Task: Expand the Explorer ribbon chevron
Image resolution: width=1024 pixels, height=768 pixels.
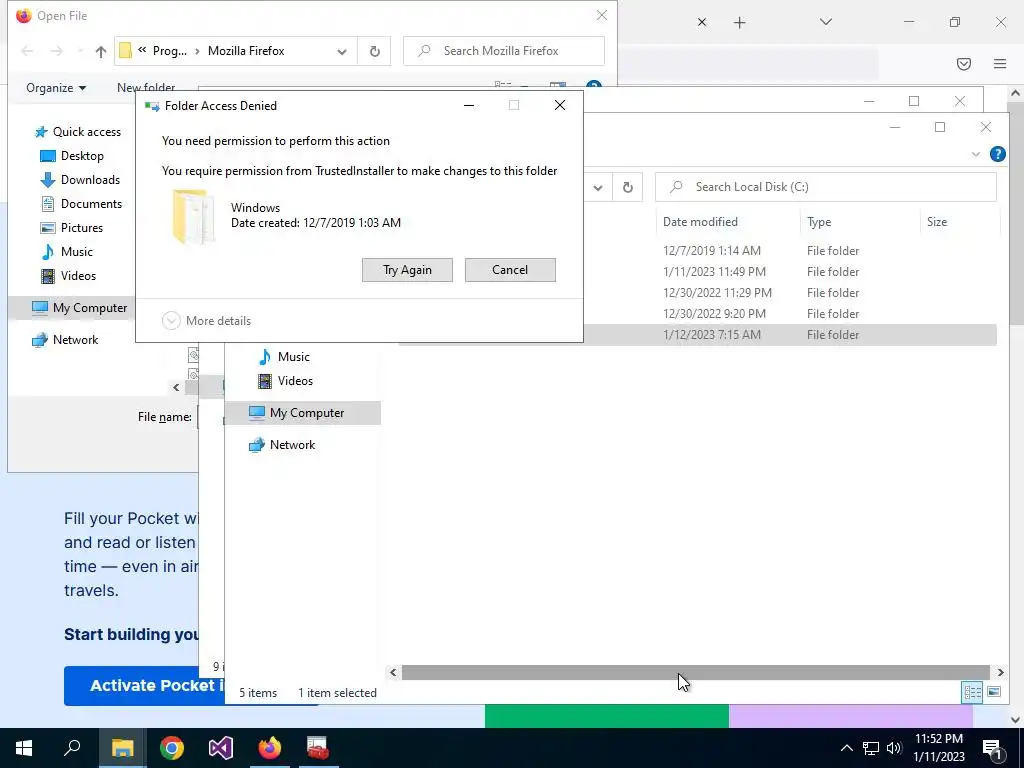Action: tap(976, 154)
